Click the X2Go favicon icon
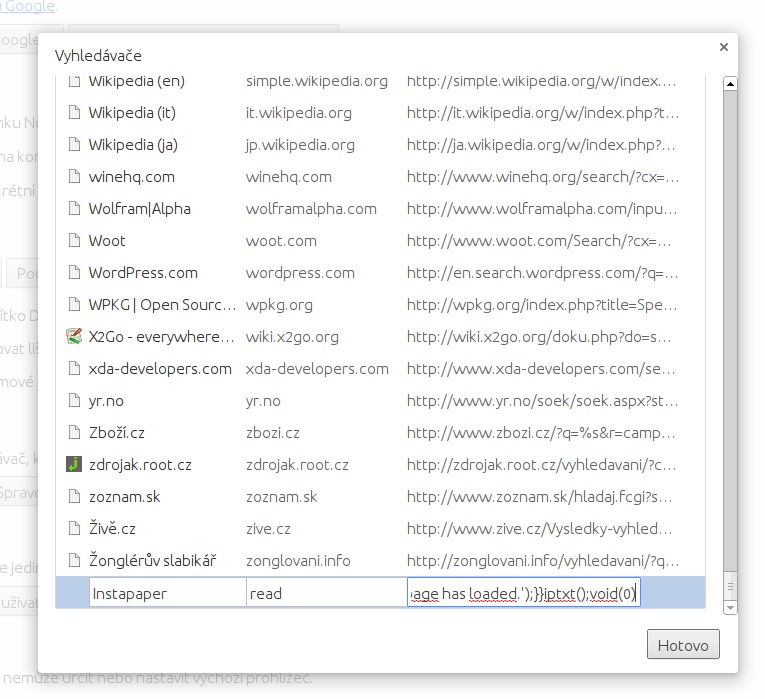The image size is (765, 699). point(74,337)
